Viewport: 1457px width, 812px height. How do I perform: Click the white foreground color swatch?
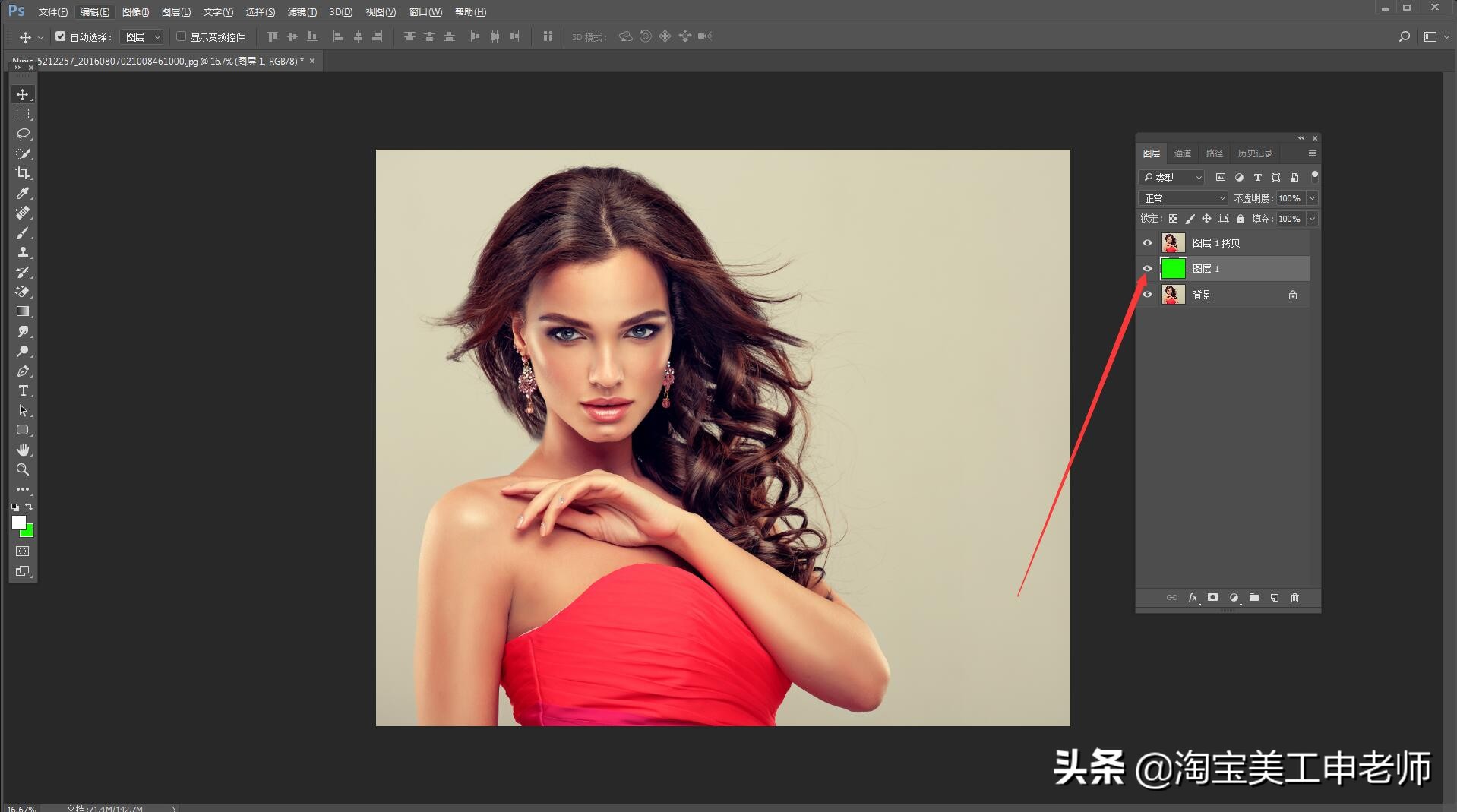18,523
